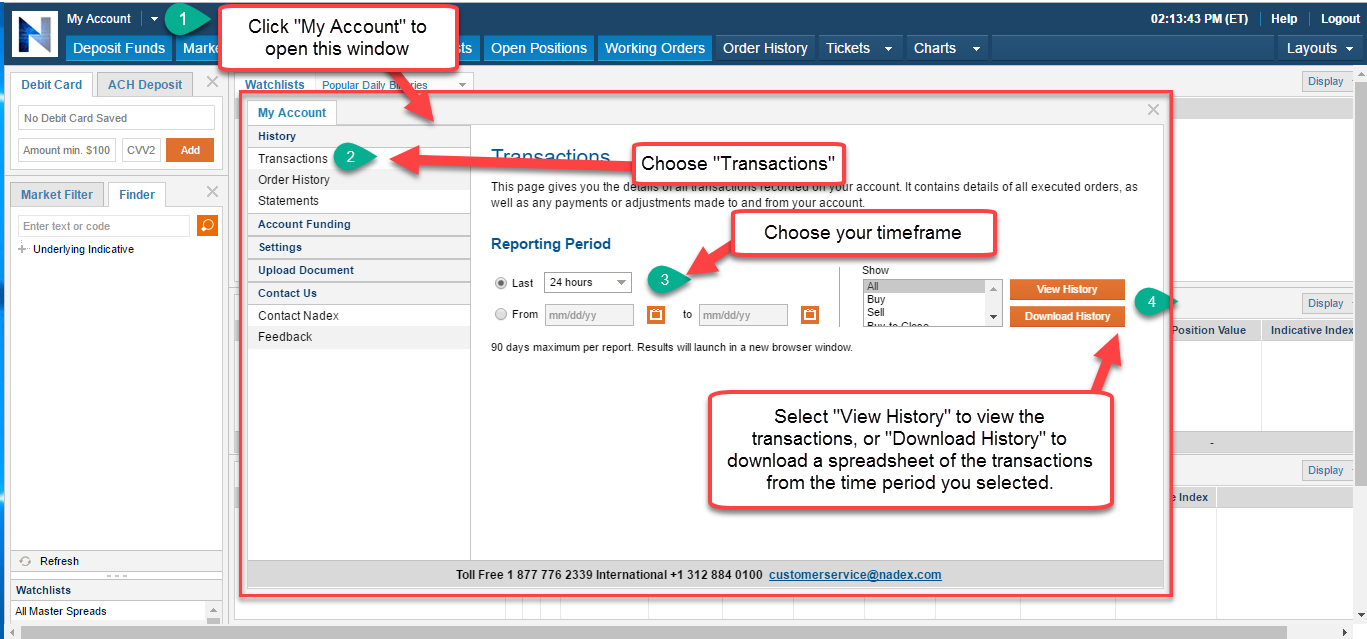Open Order History in the top navigation
Image resolution: width=1367 pixels, height=639 pixels.
(x=765, y=48)
